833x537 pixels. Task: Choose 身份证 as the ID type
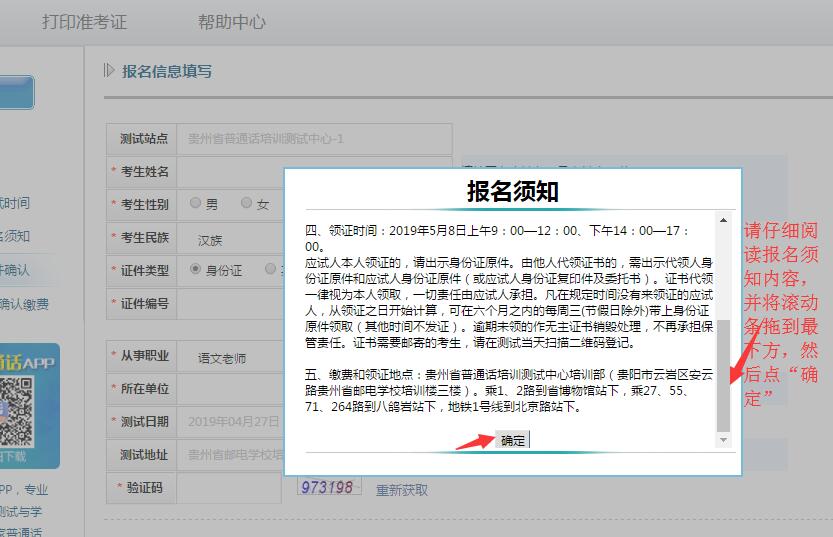(196, 269)
